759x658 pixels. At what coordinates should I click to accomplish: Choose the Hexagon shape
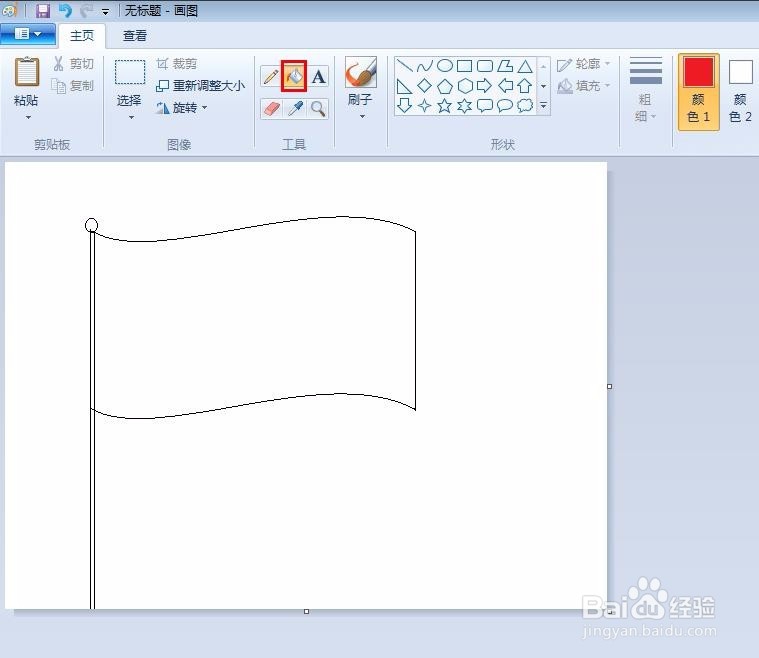(x=465, y=86)
